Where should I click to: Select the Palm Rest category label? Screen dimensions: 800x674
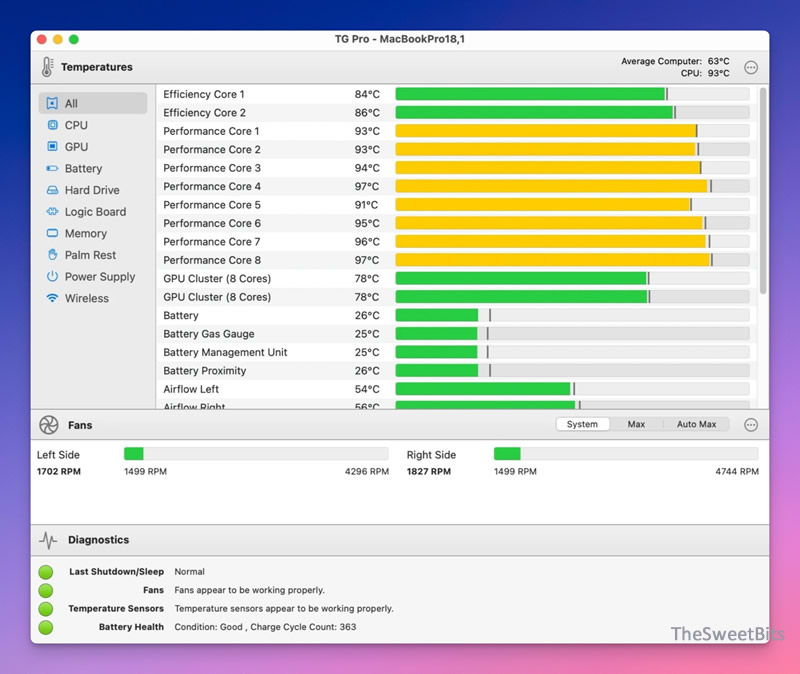pos(90,255)
